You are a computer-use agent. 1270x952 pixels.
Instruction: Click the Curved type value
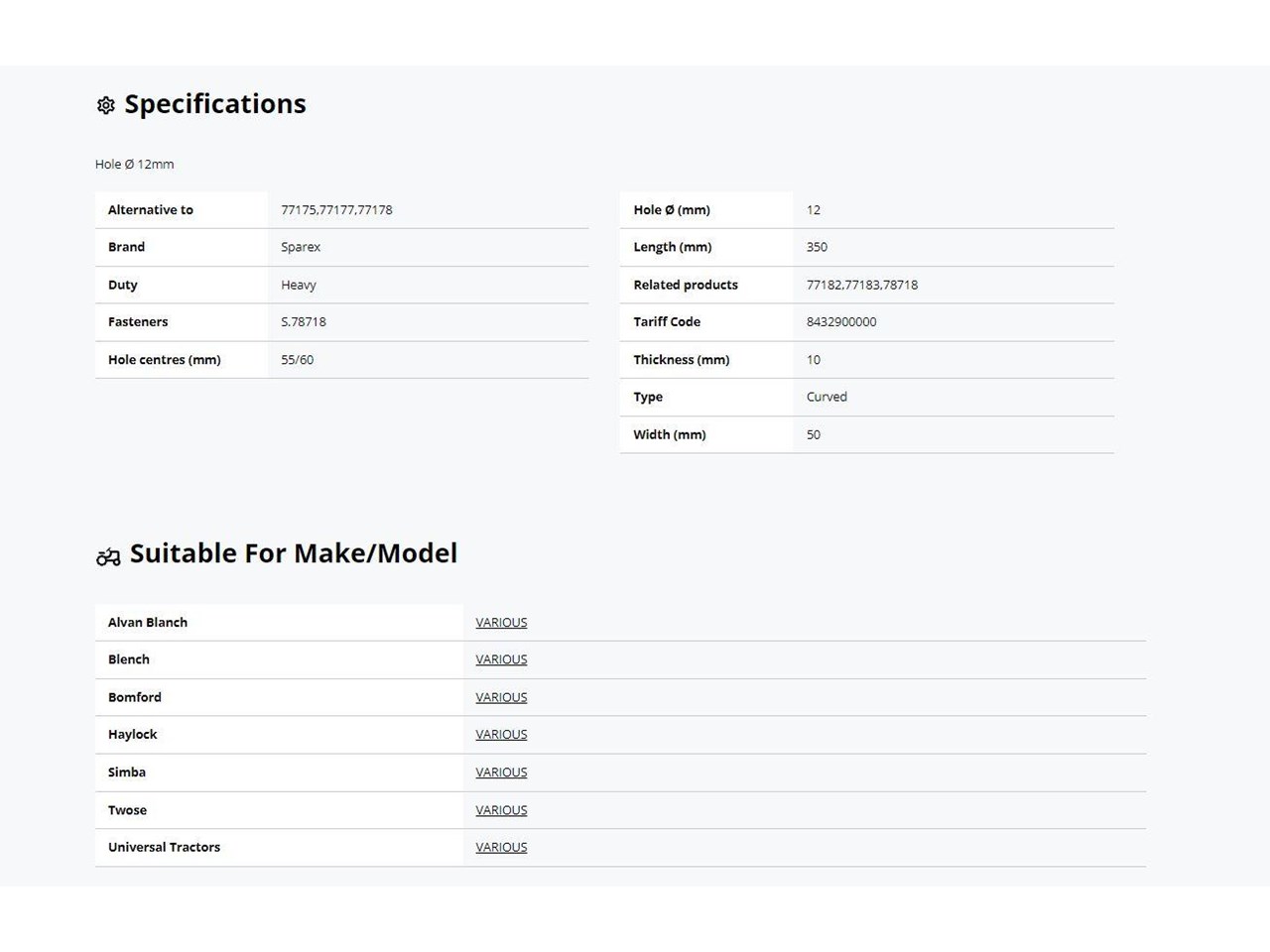[826, 397]
